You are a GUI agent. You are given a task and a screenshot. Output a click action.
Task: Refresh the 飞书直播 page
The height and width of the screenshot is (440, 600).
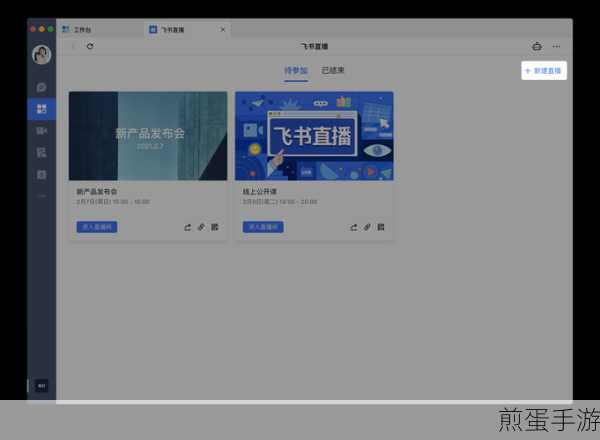pyautogui.click(x=90, y=46)
